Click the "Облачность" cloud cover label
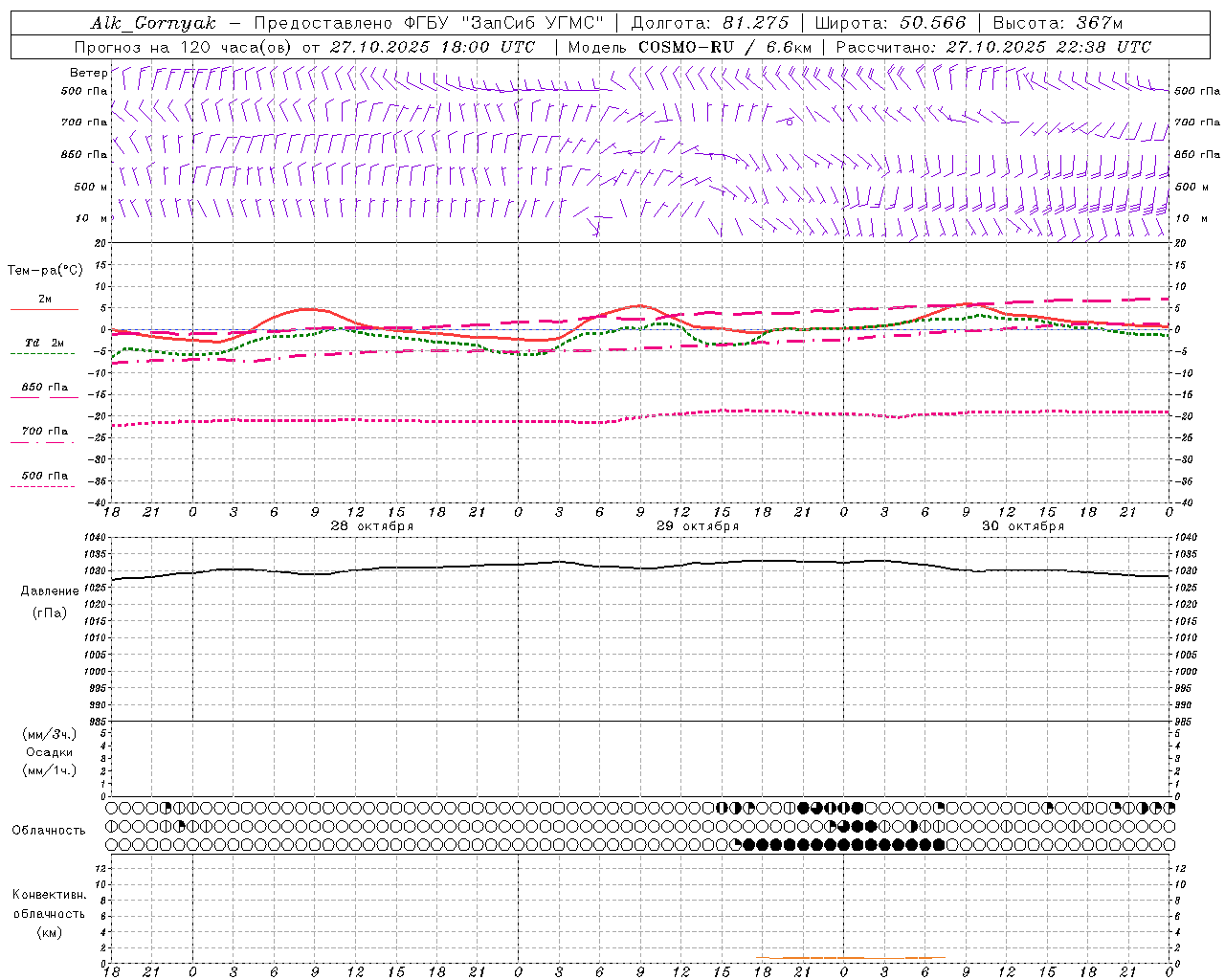Image resolution: width=1225 pixels, height=980 pixels. click(x=49, y=830)
